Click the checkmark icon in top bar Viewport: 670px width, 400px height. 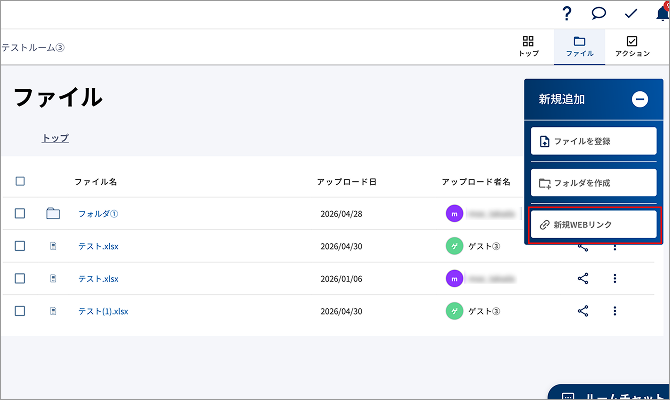click(x=631, y=14)
